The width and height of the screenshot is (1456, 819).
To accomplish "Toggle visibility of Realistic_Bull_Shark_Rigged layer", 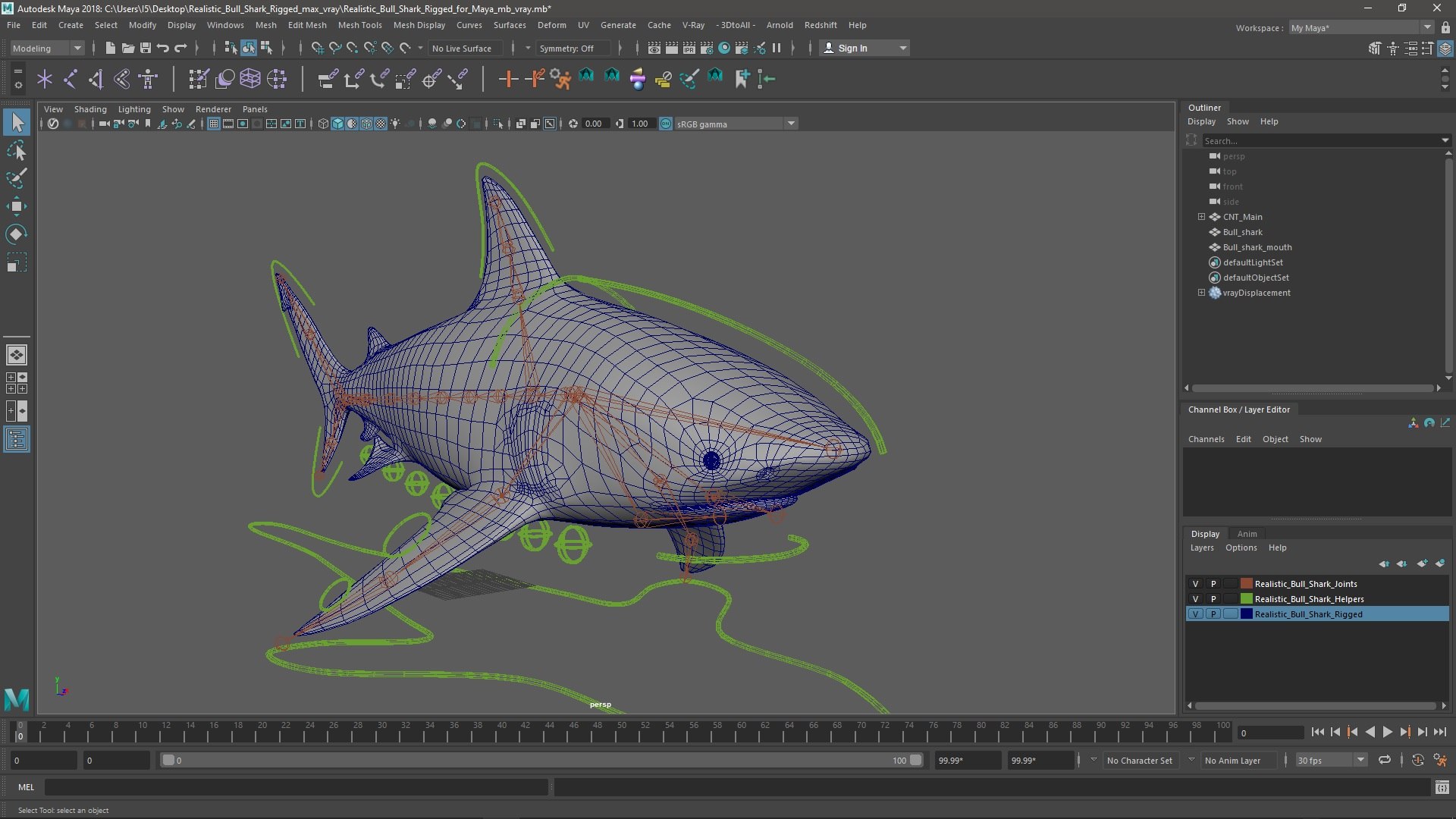I will [x=1196, y=614].
